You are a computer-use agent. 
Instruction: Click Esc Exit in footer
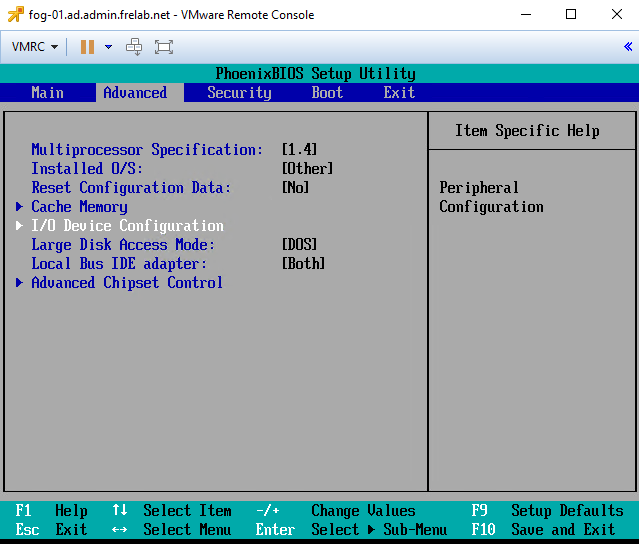[x=51, y=530]
